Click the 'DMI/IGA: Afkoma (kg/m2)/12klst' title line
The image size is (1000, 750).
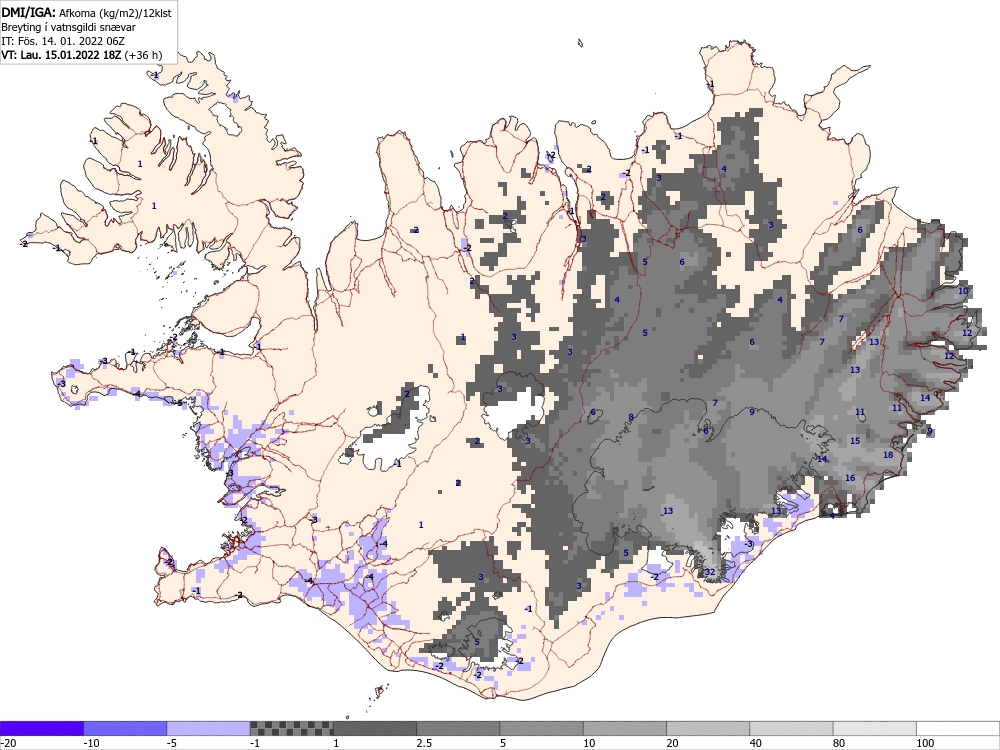point(86,12)
